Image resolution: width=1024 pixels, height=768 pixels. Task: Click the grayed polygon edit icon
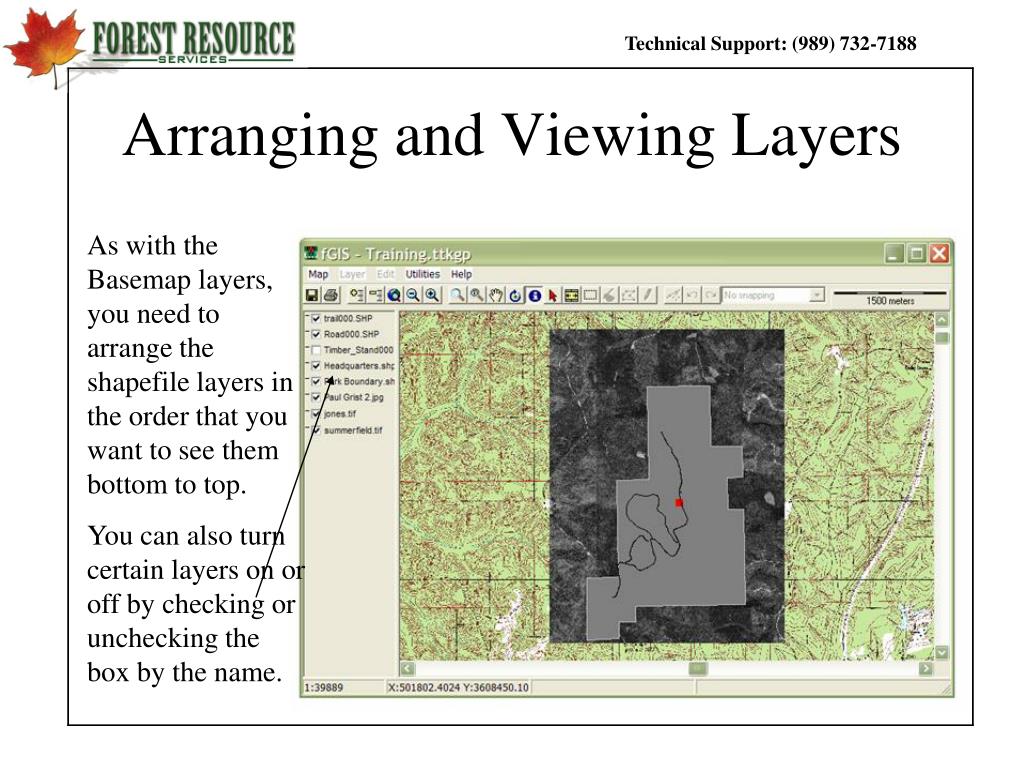tap(628, 295)
